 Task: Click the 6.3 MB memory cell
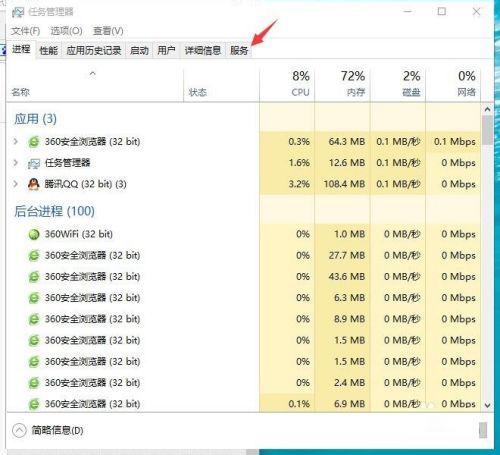tap(342, 298)
